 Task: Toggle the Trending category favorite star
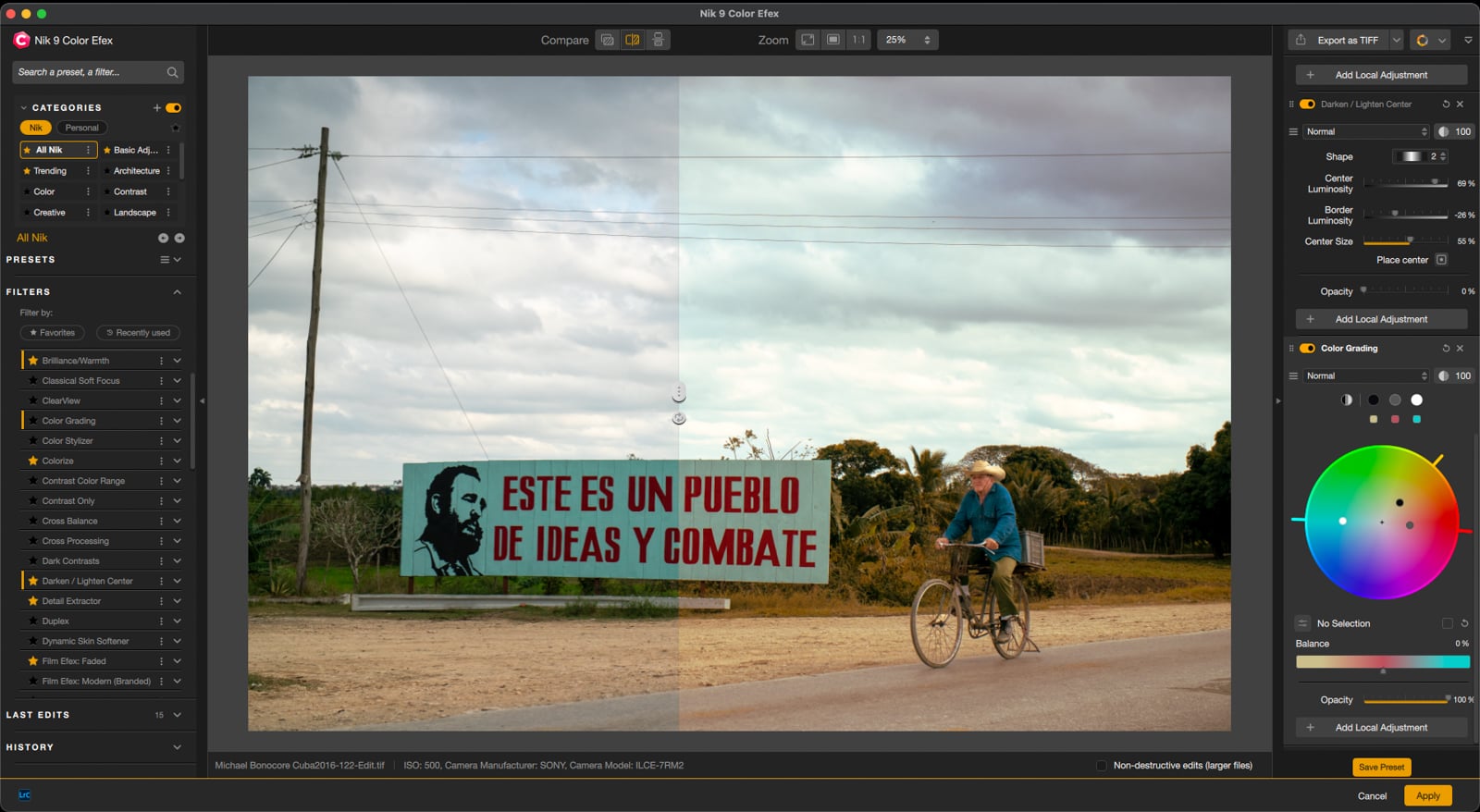click(27, 171)
